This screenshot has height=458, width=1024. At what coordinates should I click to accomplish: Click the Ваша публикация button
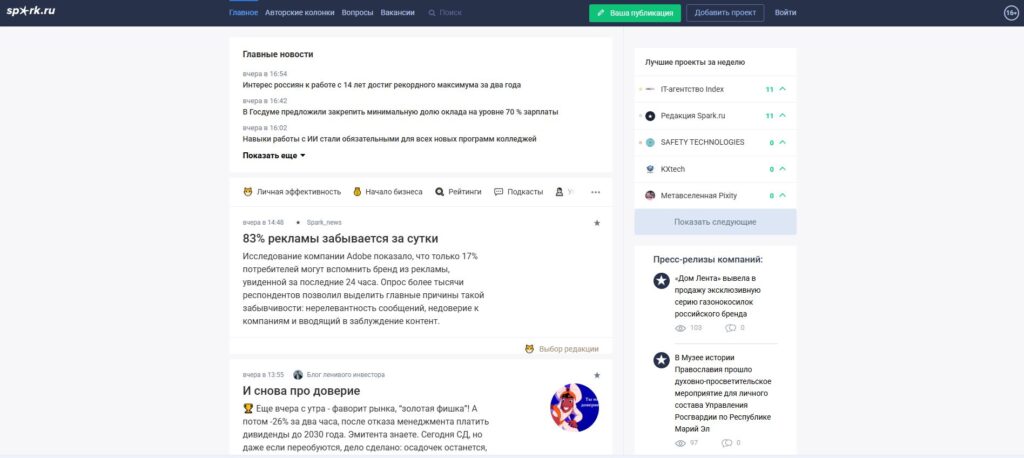[x=635, y=13]
